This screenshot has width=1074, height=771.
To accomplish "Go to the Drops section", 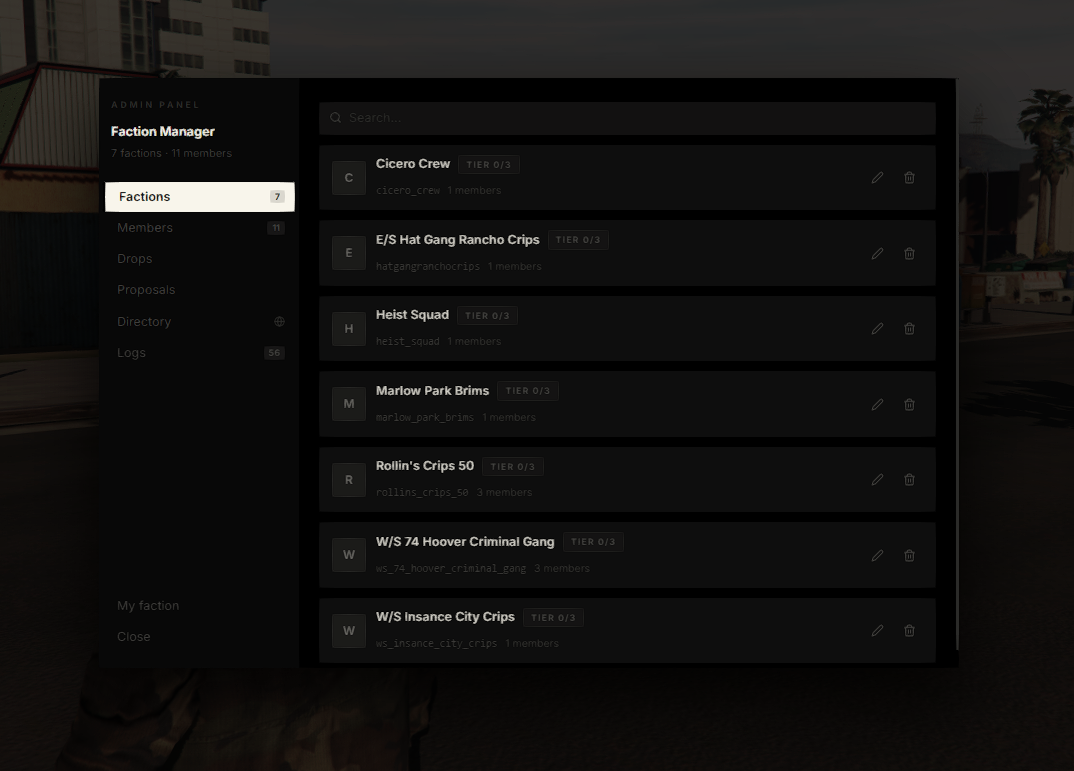I will pos(200,259).
